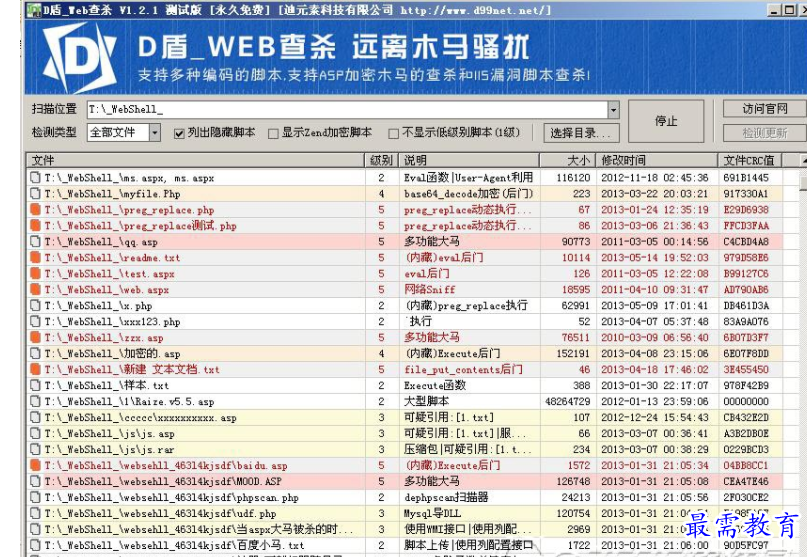Viewport: 807px width, 557px height.
Task: Click description Mysql导DLL
Action: [432, 513]
